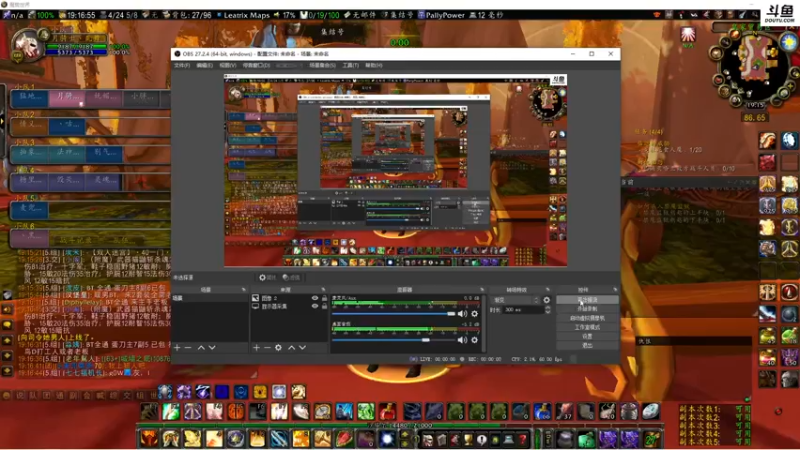
Task: Click the LIVE 00:00:00 status text
Action: tap(437, 359)
